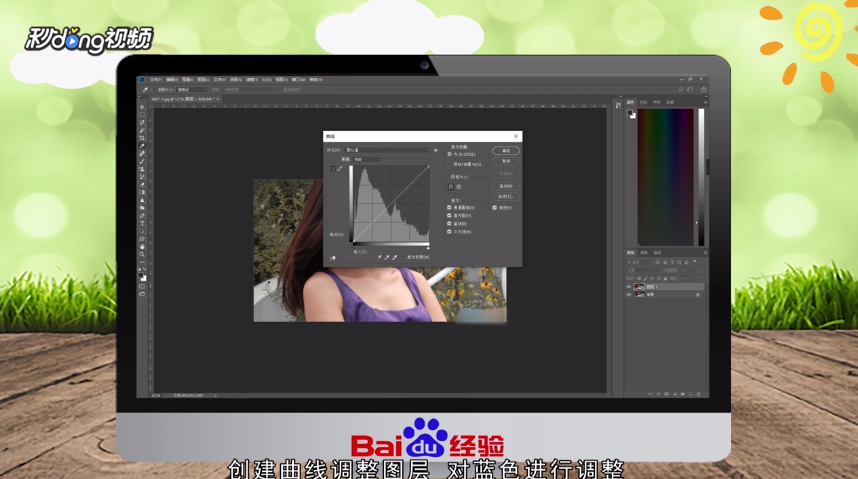Select the Eraser tool

pos(142,184)
